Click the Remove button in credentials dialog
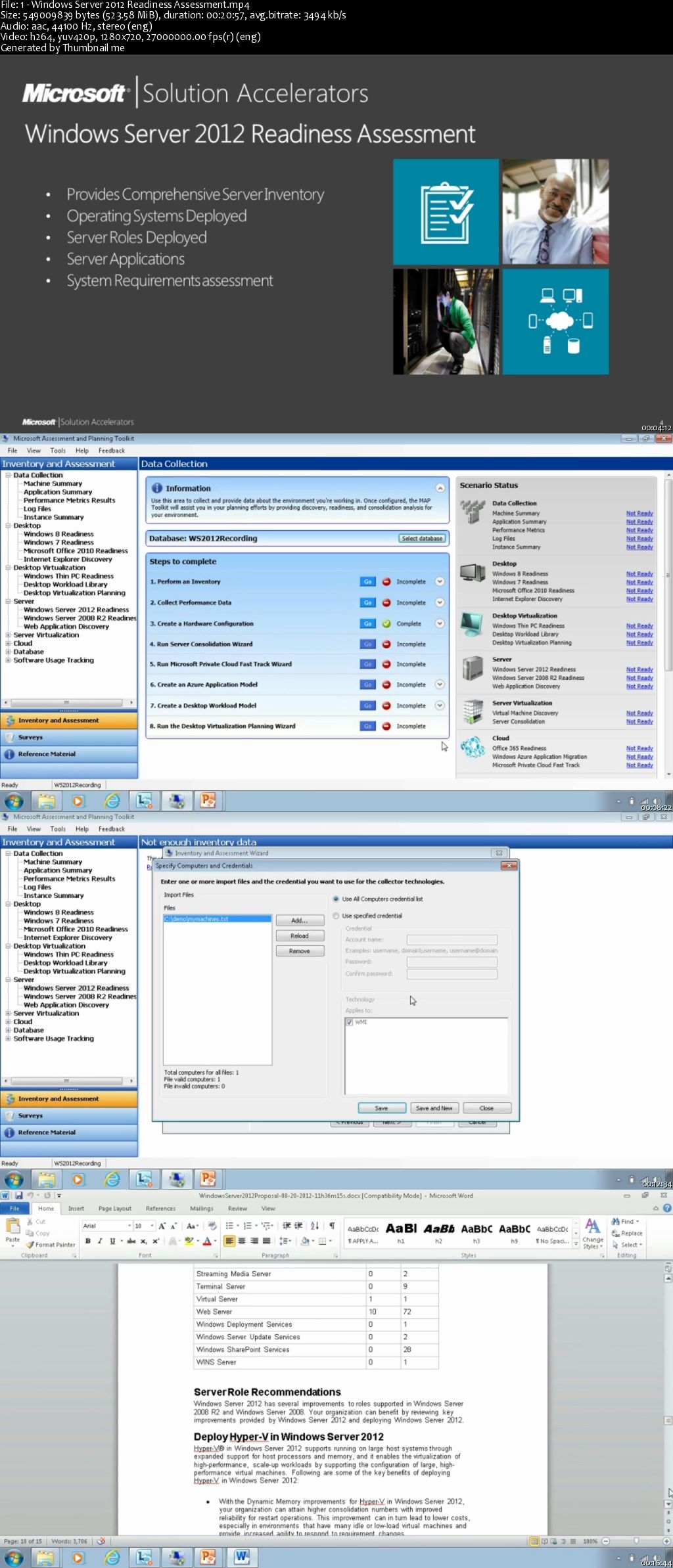The width and height of the screenshot is (673, 1568). coord(300,951)
